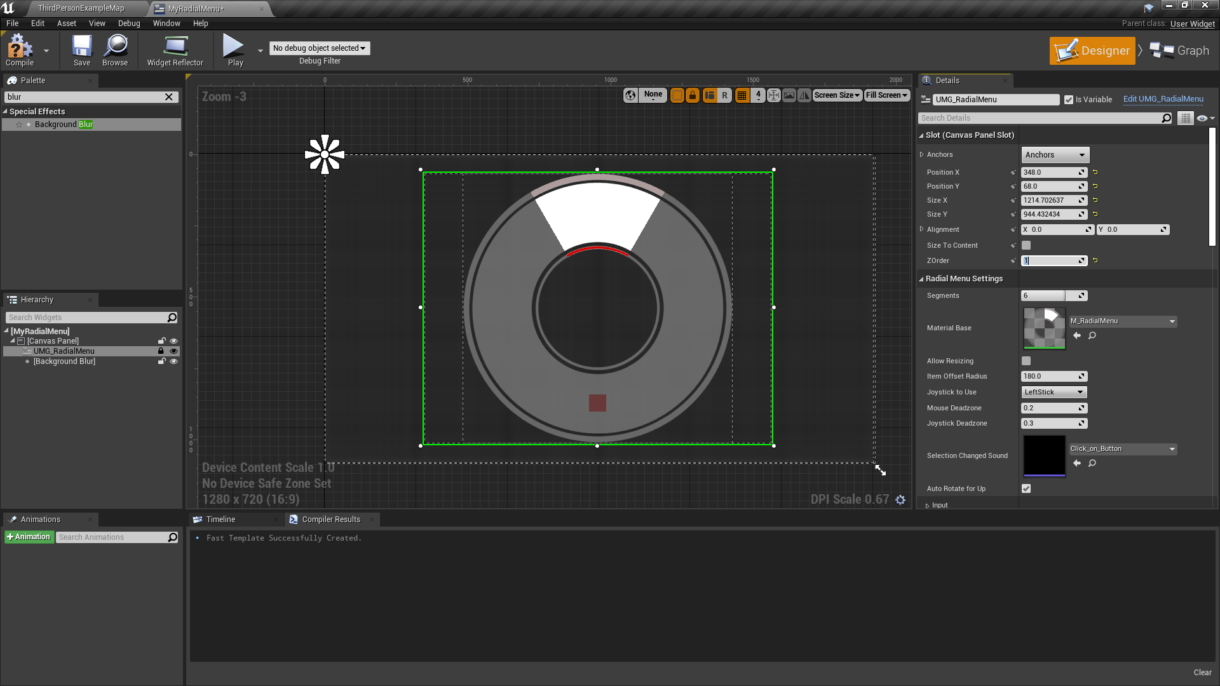
Task: Open the Joystick to Use dropdown showing LeftStick
Action: pos(1053,391)
